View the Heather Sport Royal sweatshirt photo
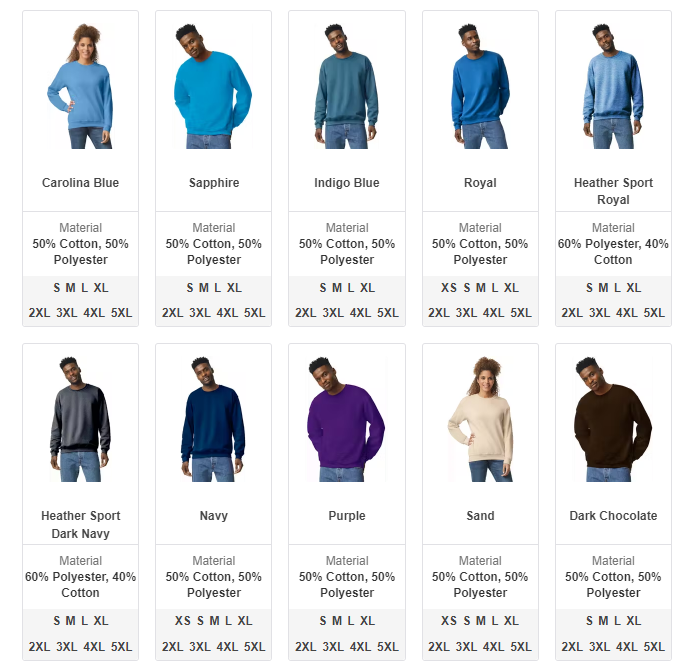Image resolution: width=696 pixels, height=672 pixels. pos(613,86)
